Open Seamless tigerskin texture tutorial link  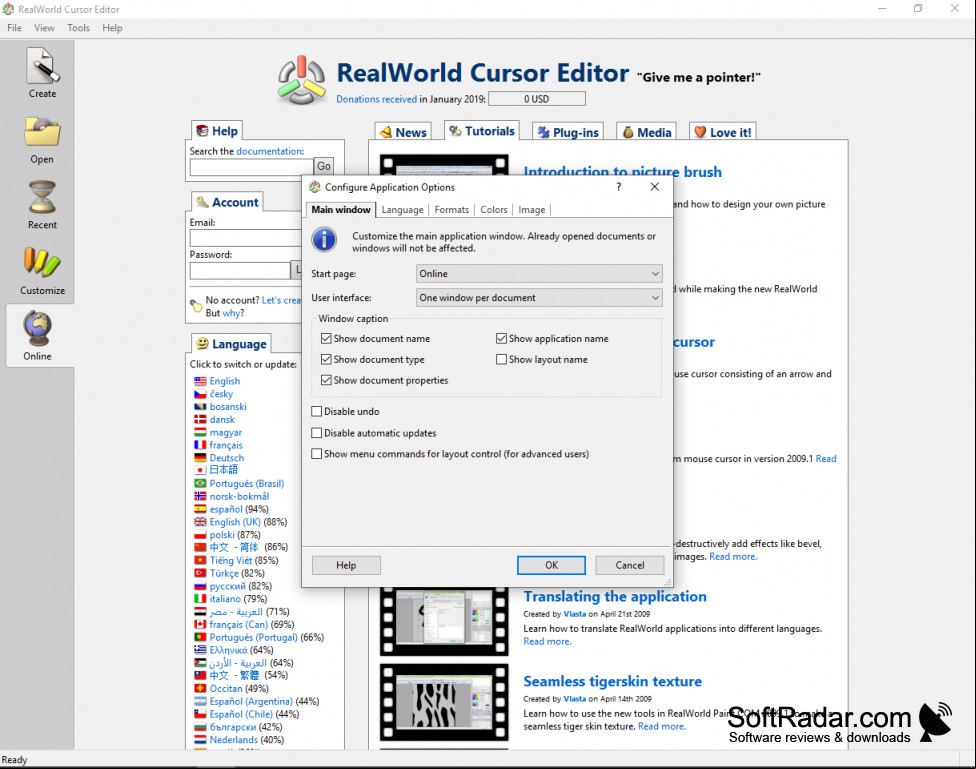coord(612,681)
